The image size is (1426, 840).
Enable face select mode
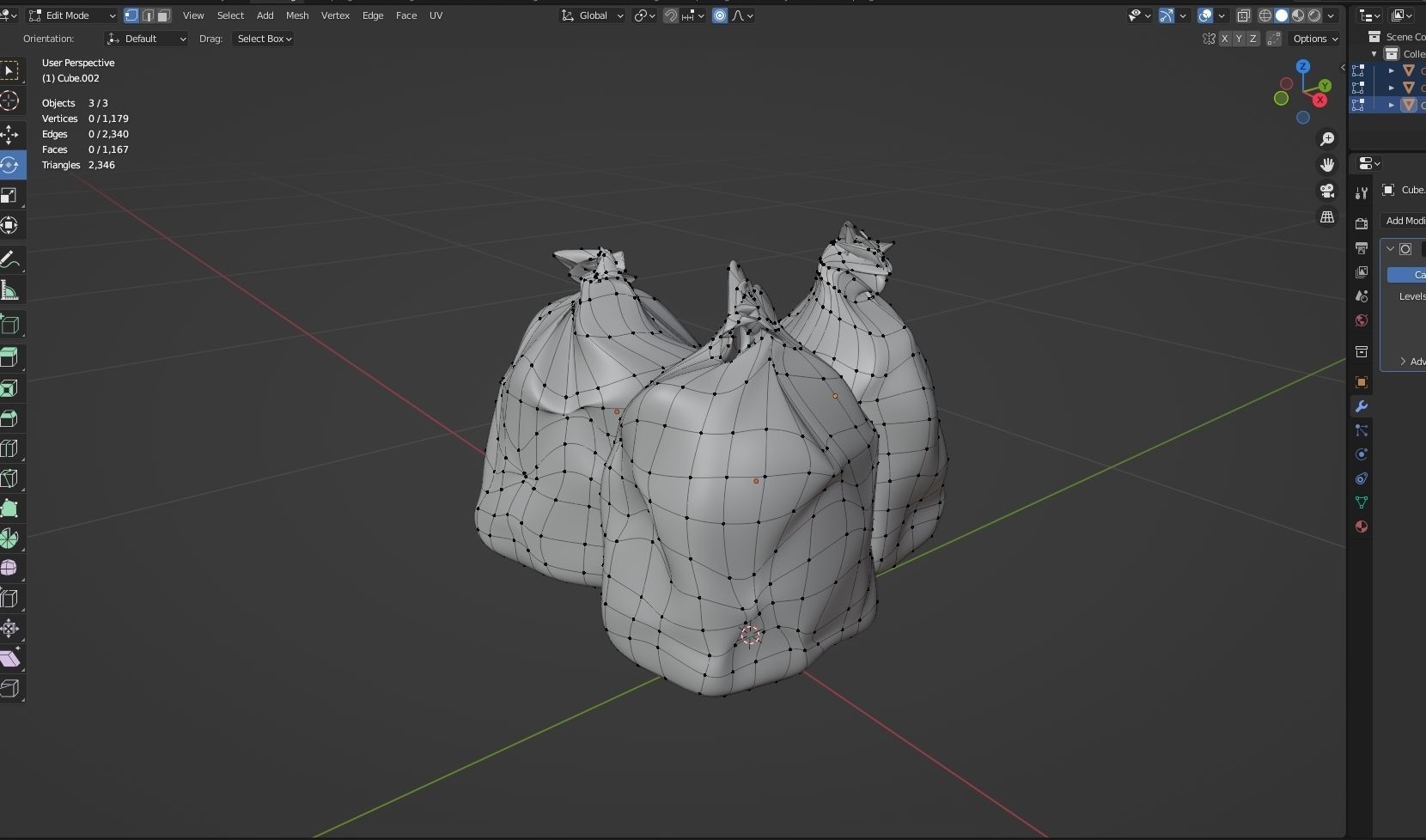[x=163, y=15]
